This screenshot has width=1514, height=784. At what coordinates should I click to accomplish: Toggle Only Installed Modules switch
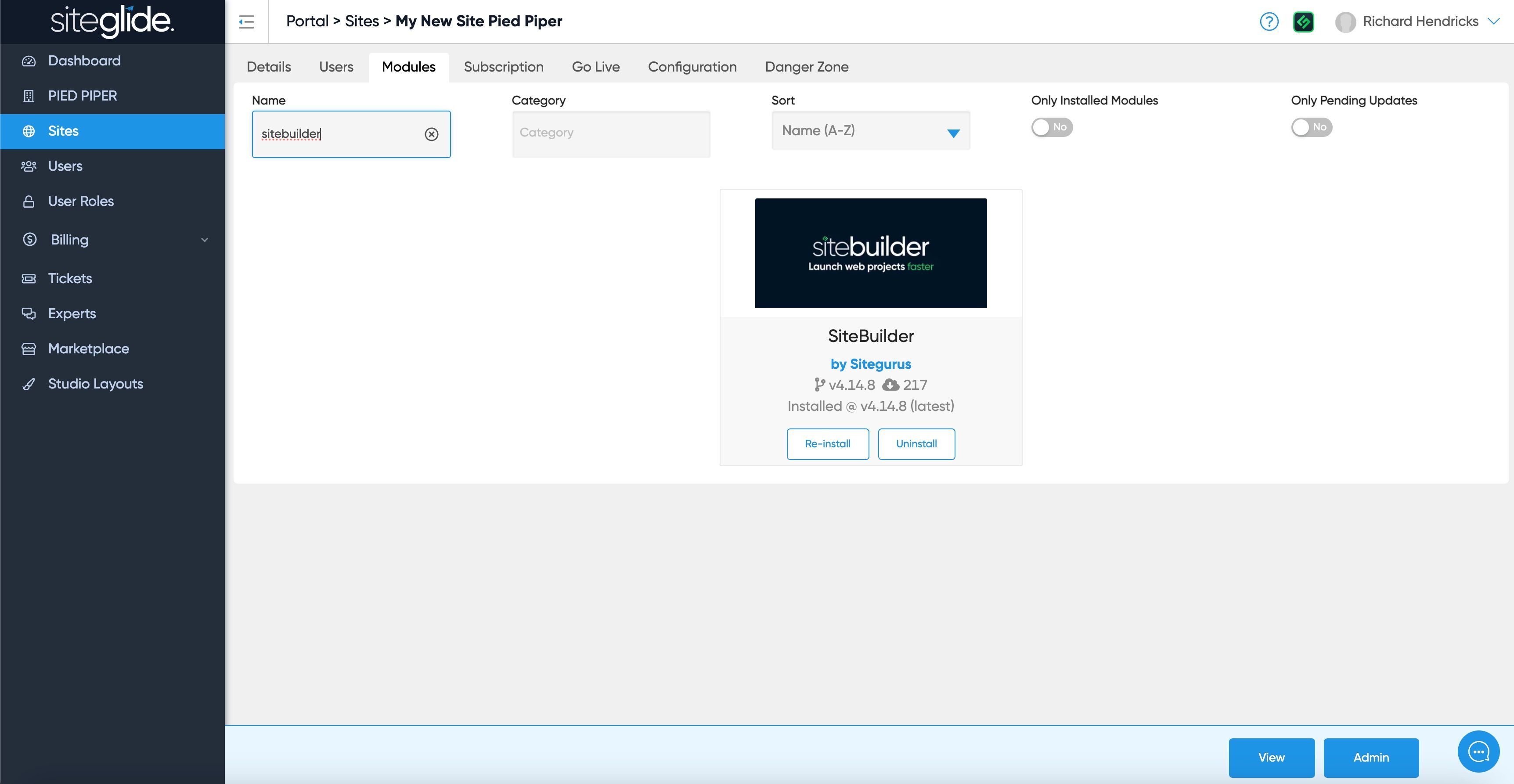pyautogui.click(x=1052, y=127)
